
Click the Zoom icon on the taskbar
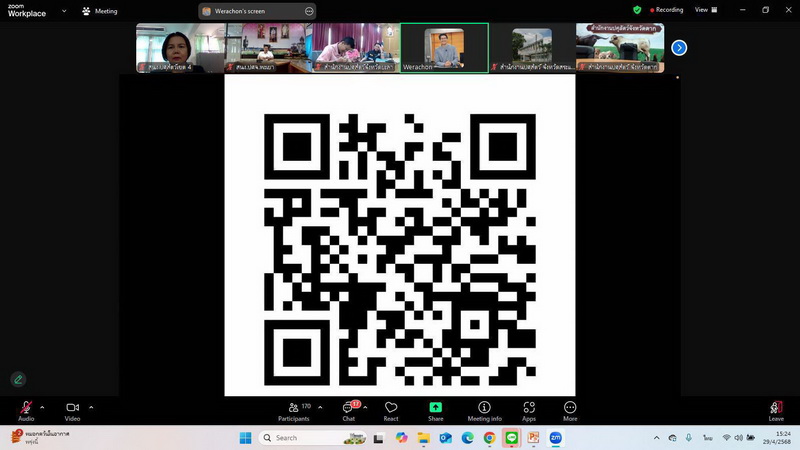point(556,438)
